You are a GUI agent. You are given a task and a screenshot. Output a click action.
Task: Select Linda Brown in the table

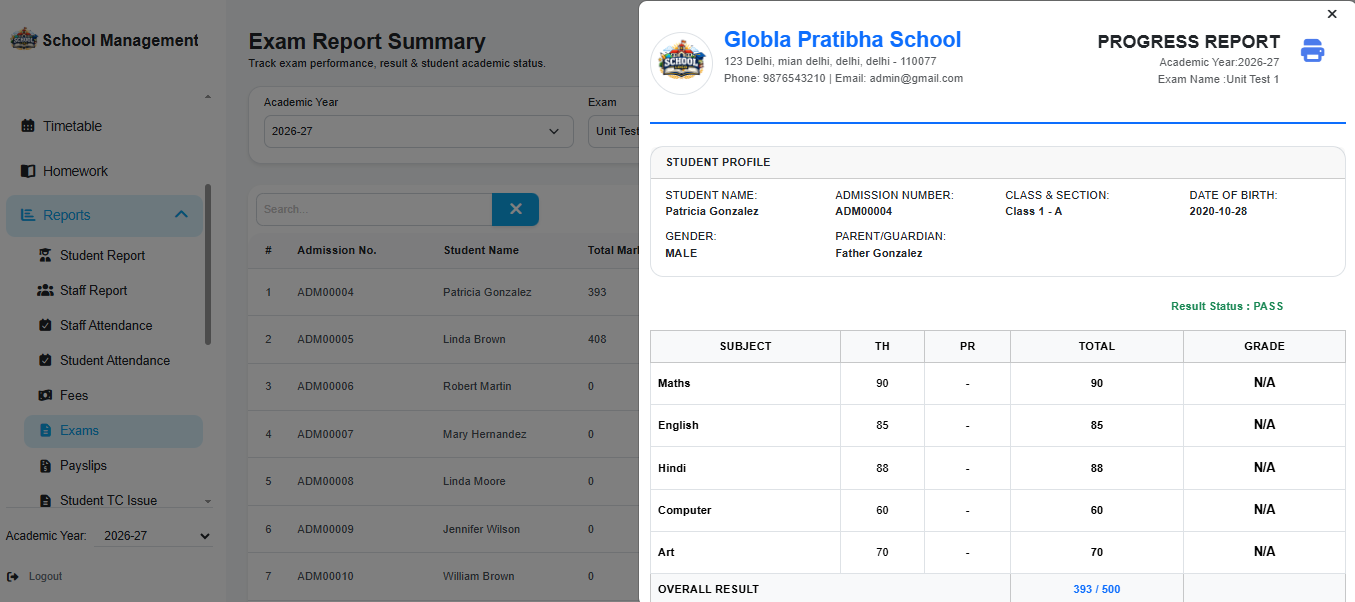coord(474,339)
